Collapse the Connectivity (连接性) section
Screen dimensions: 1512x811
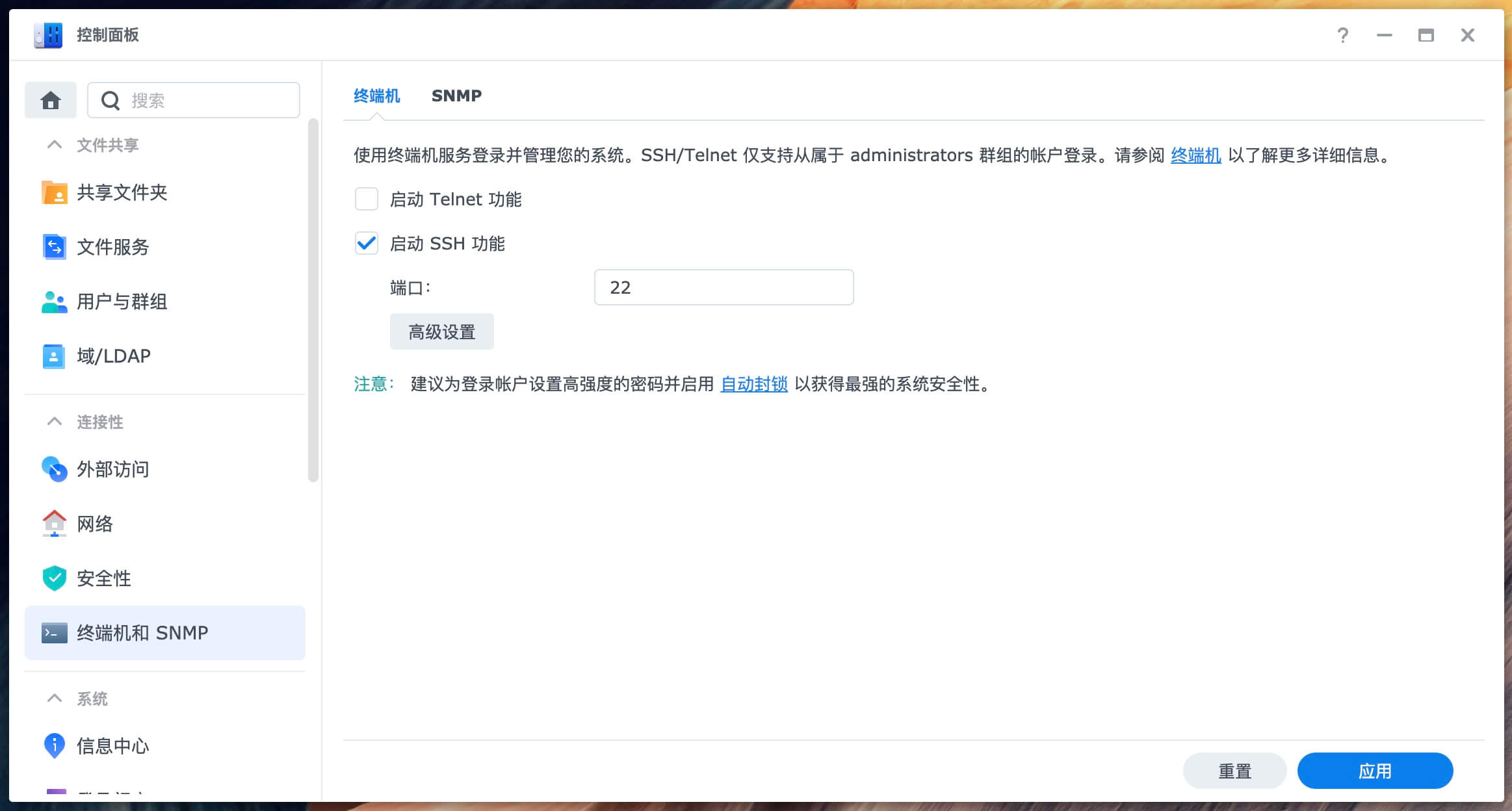tap(55, 422)
